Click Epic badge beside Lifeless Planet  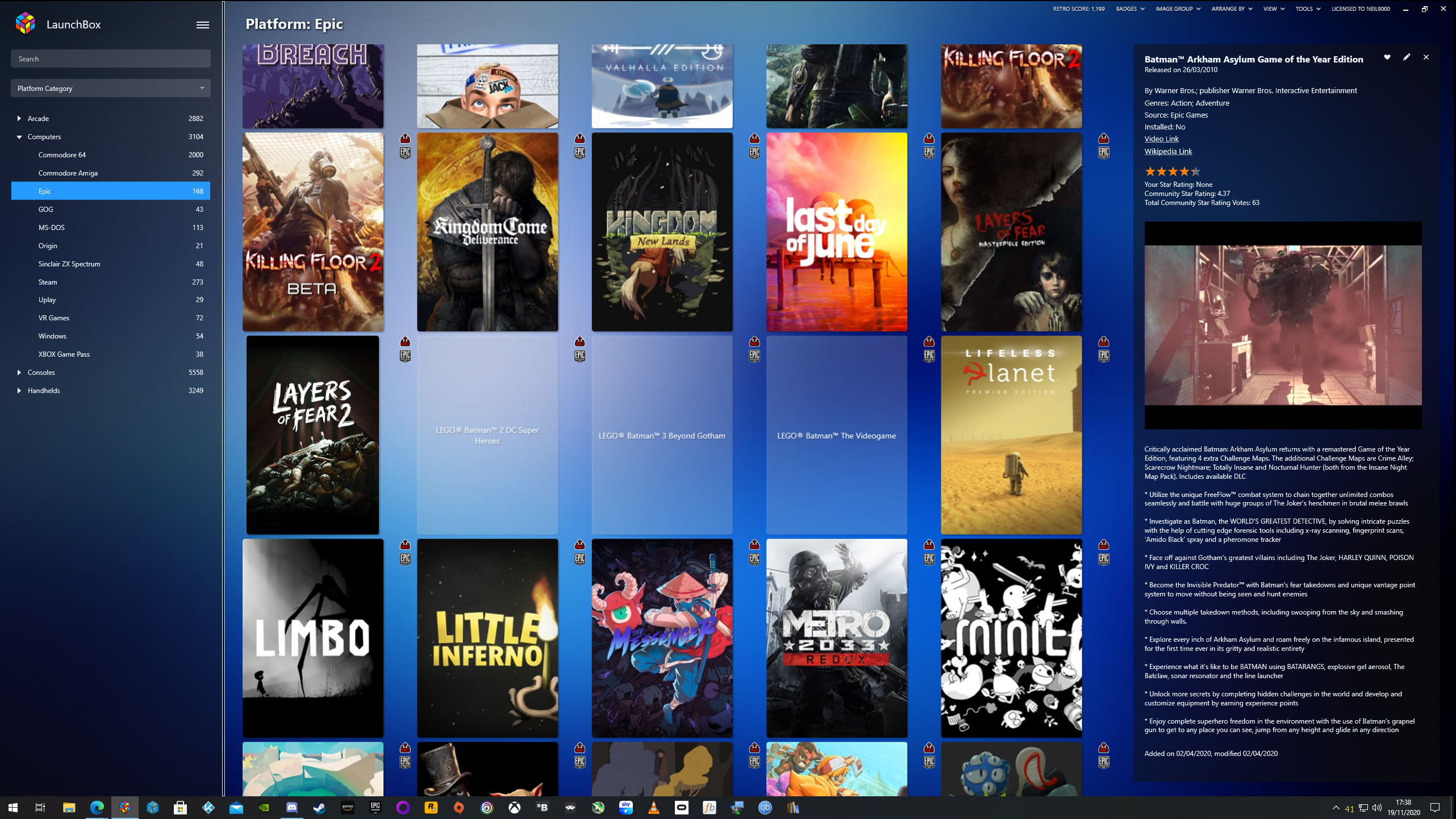[x=1103, y=356]
